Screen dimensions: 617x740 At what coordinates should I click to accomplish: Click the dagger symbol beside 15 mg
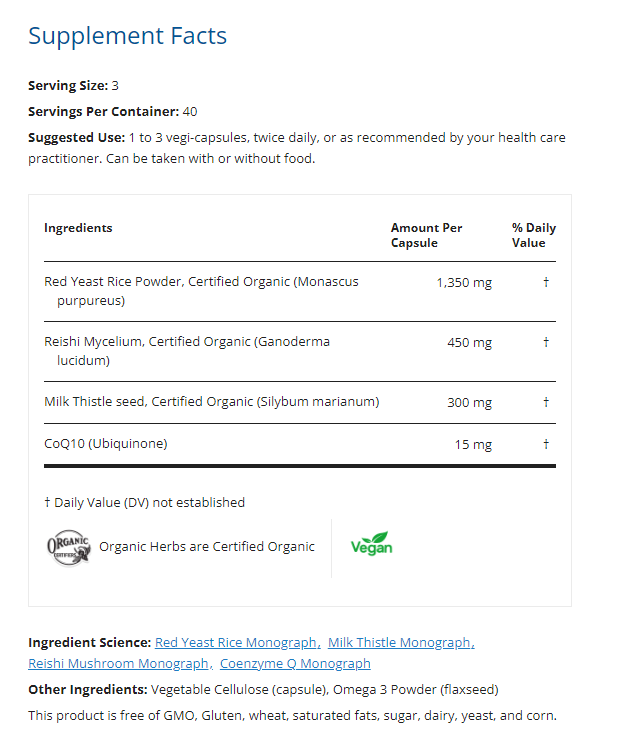(x=546, y=444)
